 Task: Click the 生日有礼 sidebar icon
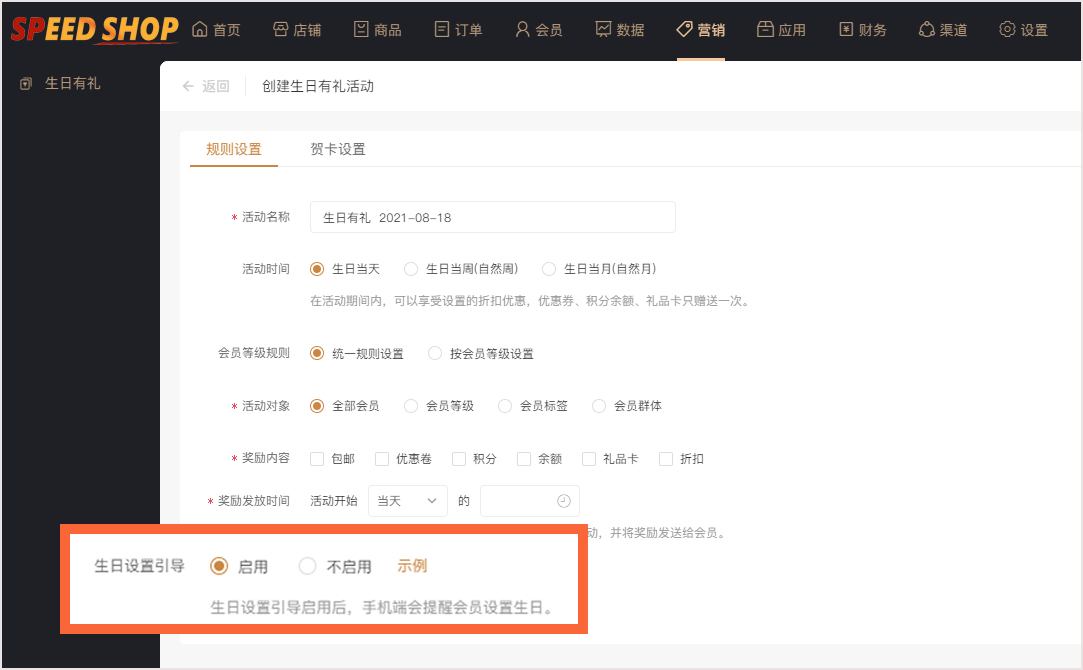(x=26, y=84)
